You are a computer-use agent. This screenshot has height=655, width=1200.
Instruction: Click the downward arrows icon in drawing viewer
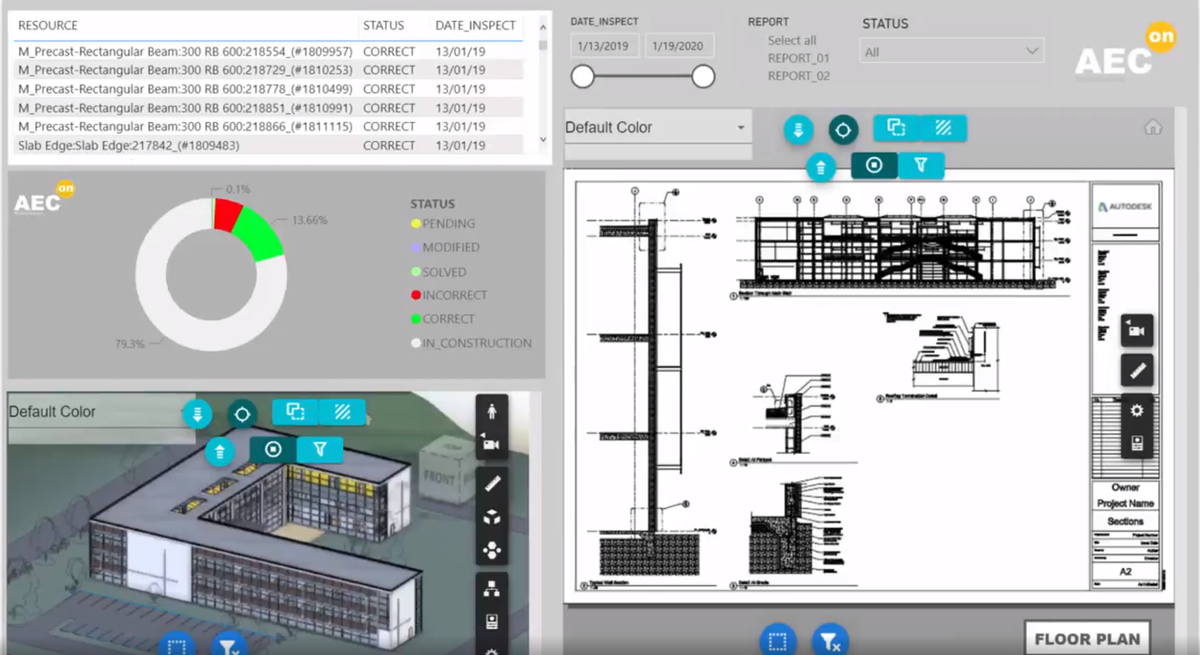[x=798, y=129]
